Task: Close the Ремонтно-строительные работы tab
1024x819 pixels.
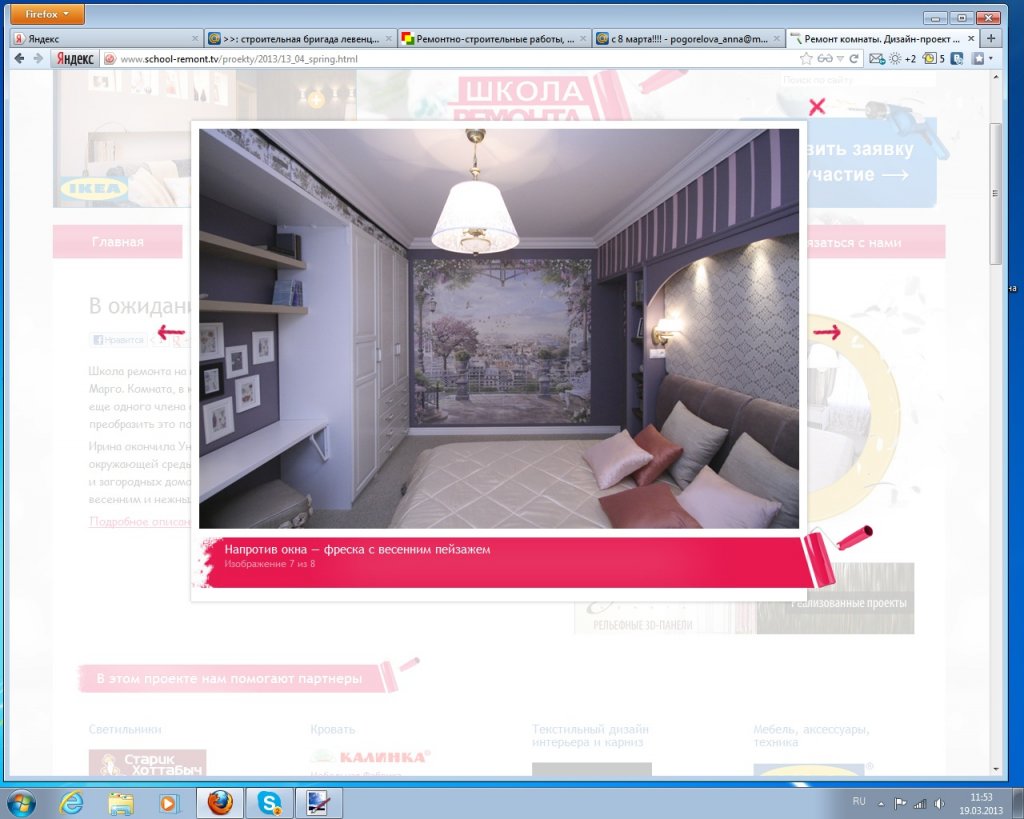Action: 583,39
